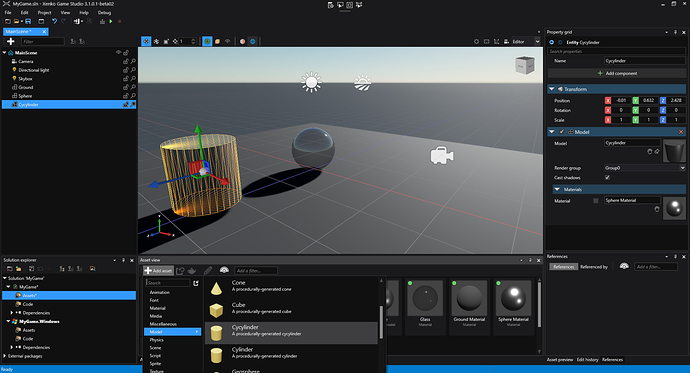Click the edit pencil icon in Asset view
This screenshot has height=373, width=690.
(208, 270)
